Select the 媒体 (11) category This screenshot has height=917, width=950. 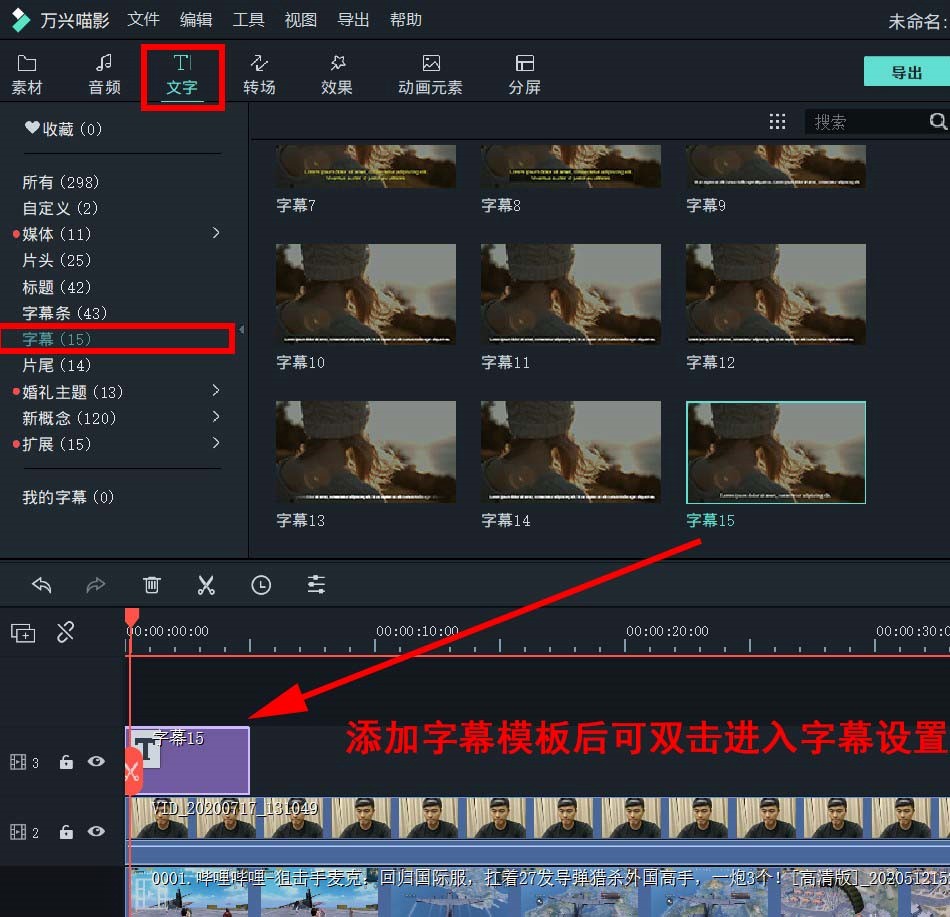pyautogui.click(x=56, y=234)
